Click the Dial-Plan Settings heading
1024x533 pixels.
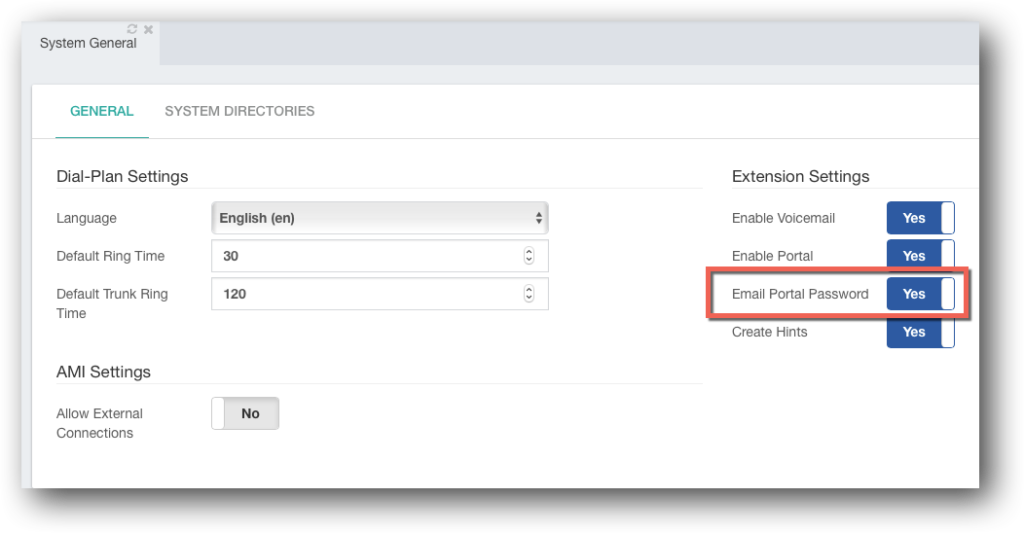coord(122,176)
